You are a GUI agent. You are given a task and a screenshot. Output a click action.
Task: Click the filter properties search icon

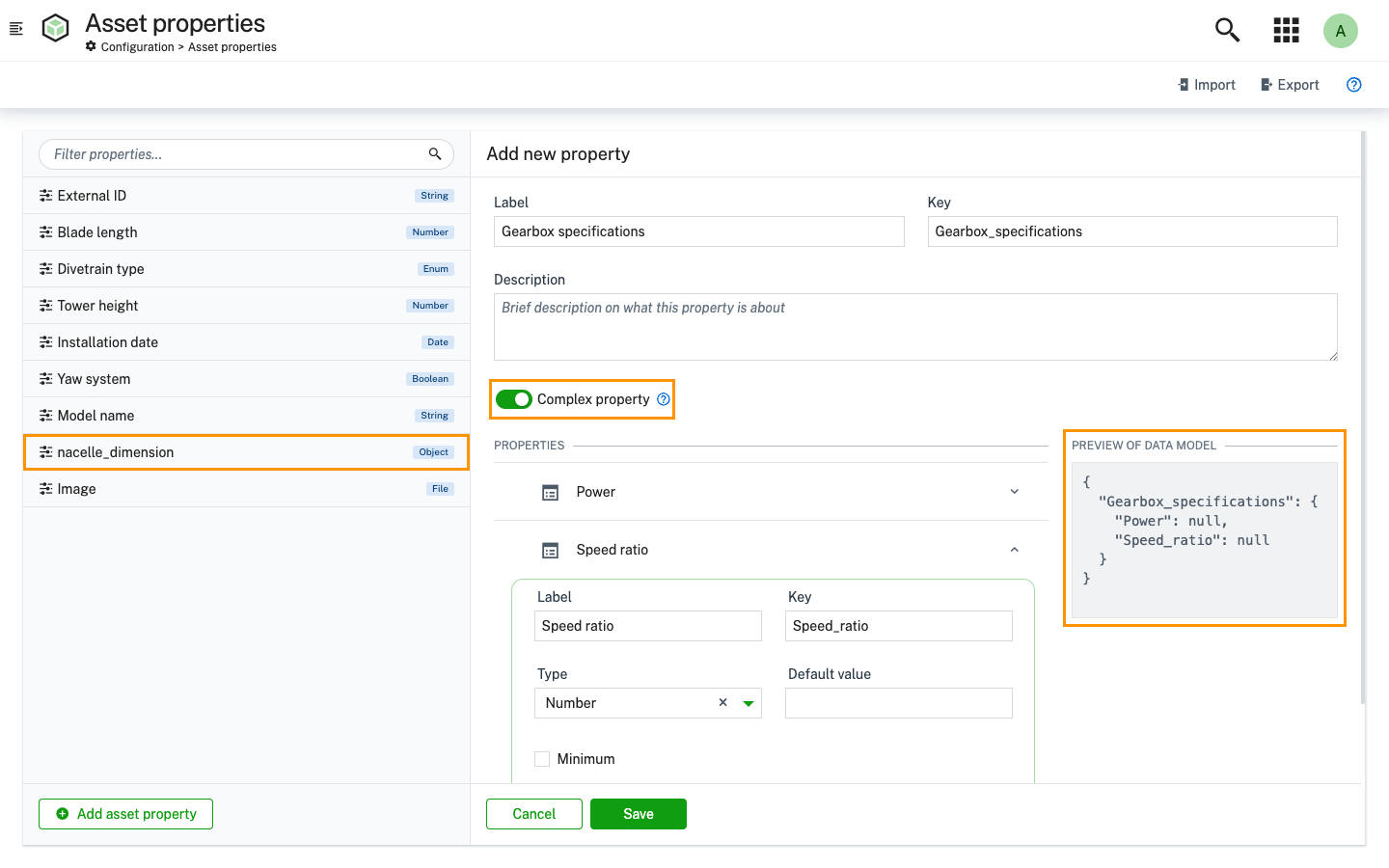click(435, 154)
